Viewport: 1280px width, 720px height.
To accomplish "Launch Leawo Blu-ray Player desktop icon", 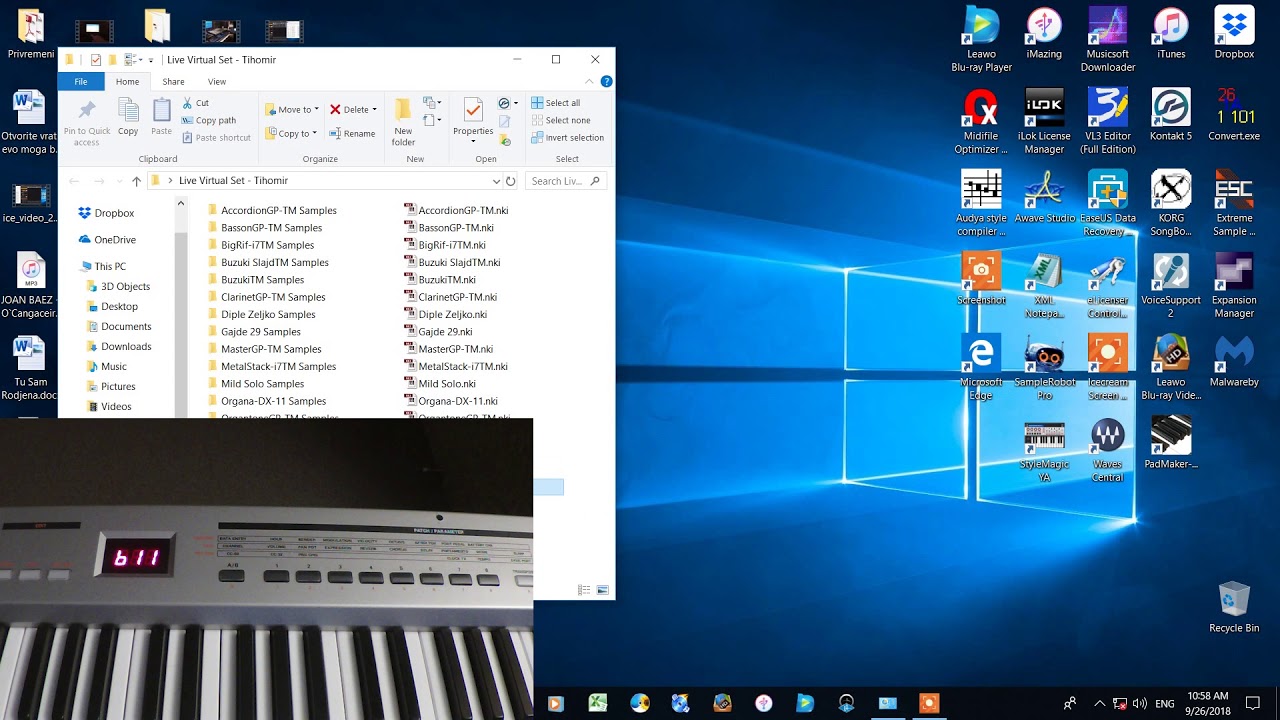I will pos(981,40).
